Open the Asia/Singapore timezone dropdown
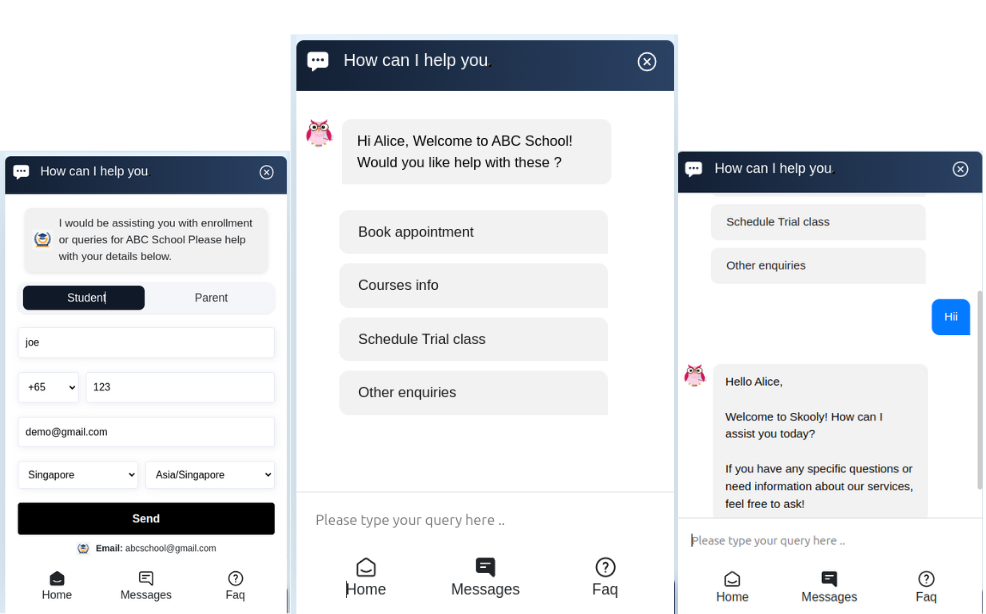Viewport: 986px width, 614px height. pos(210,475)
